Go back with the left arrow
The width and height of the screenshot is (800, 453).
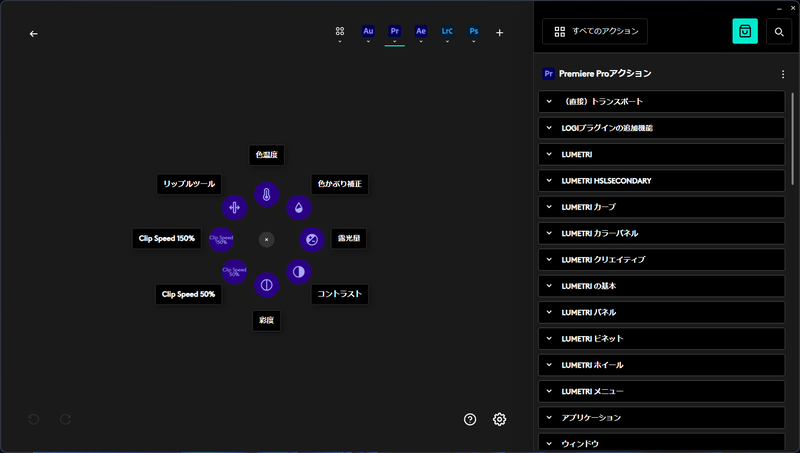[x=34, y=34]
